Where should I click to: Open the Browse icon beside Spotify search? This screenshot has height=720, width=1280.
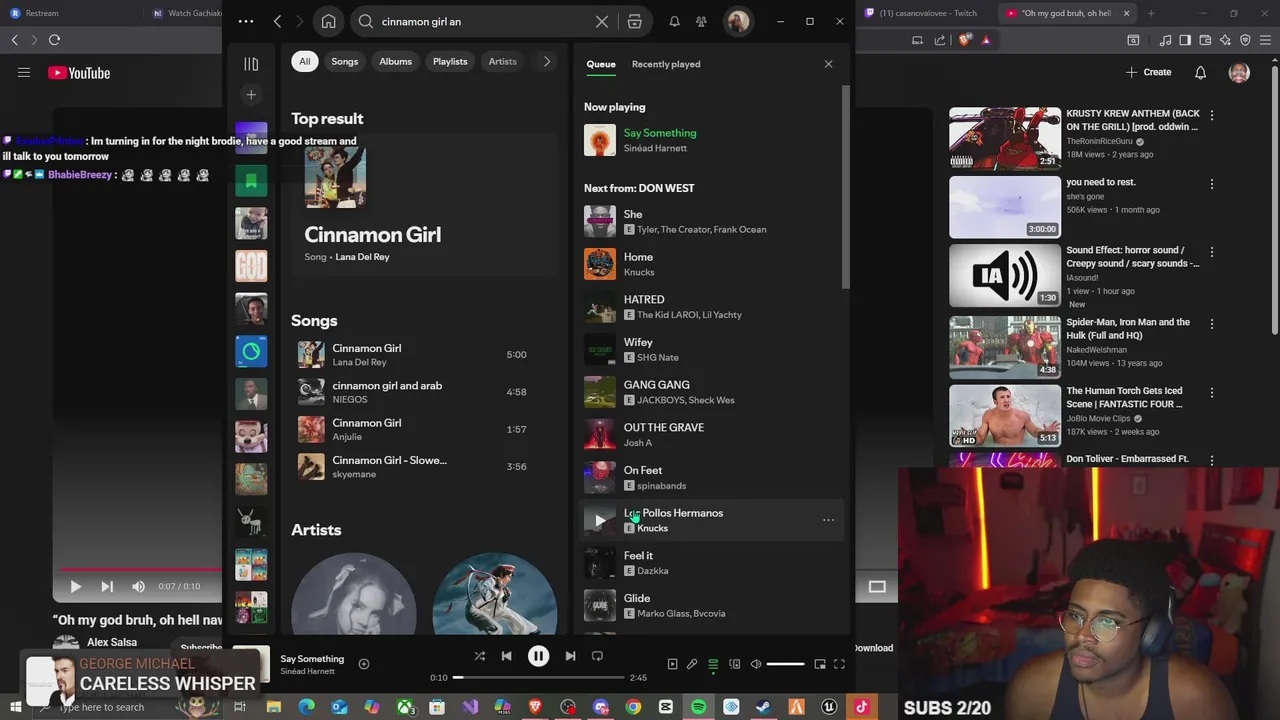click(x=634, y=21)
